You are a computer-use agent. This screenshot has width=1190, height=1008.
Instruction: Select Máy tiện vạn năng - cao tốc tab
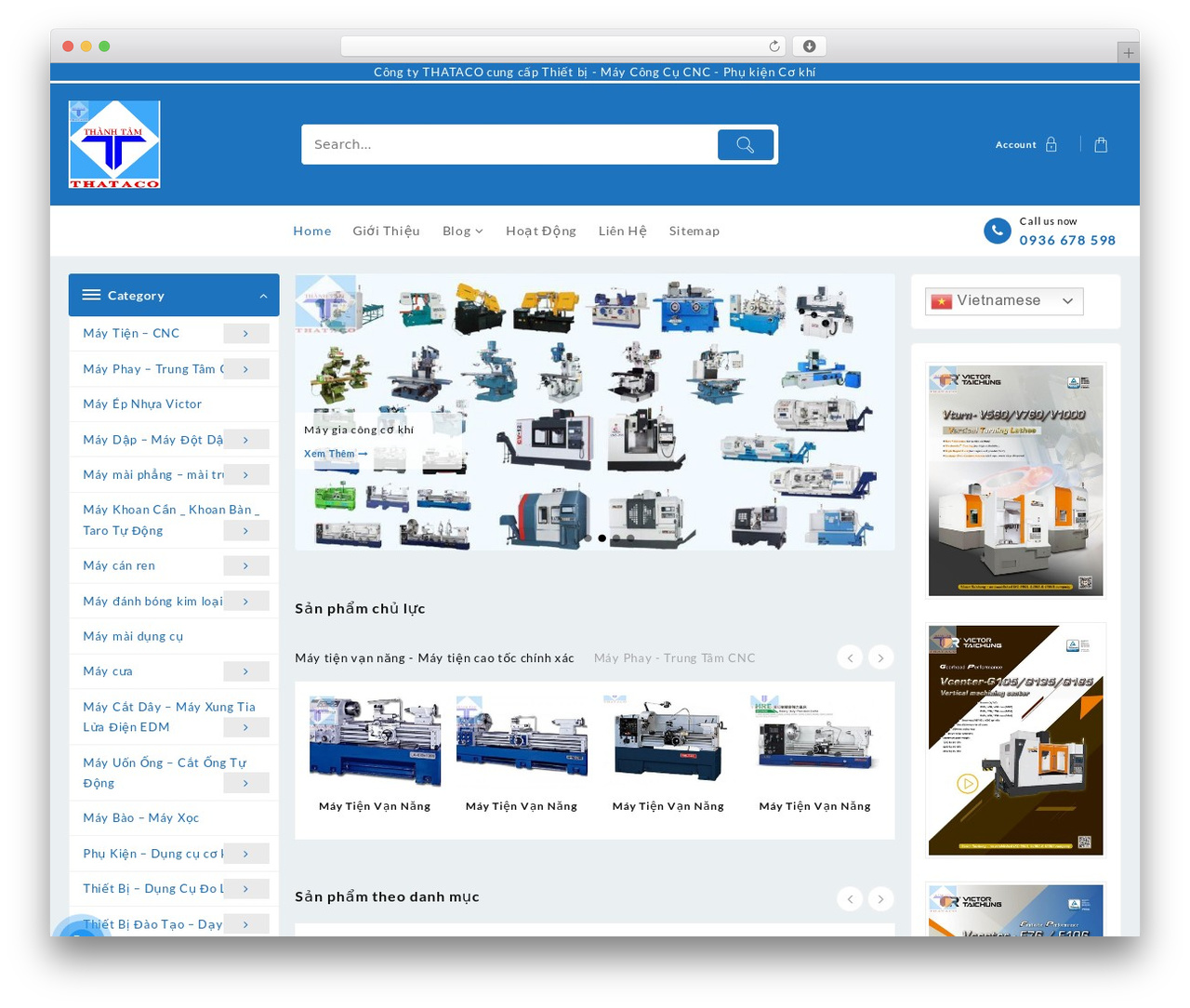434,657
